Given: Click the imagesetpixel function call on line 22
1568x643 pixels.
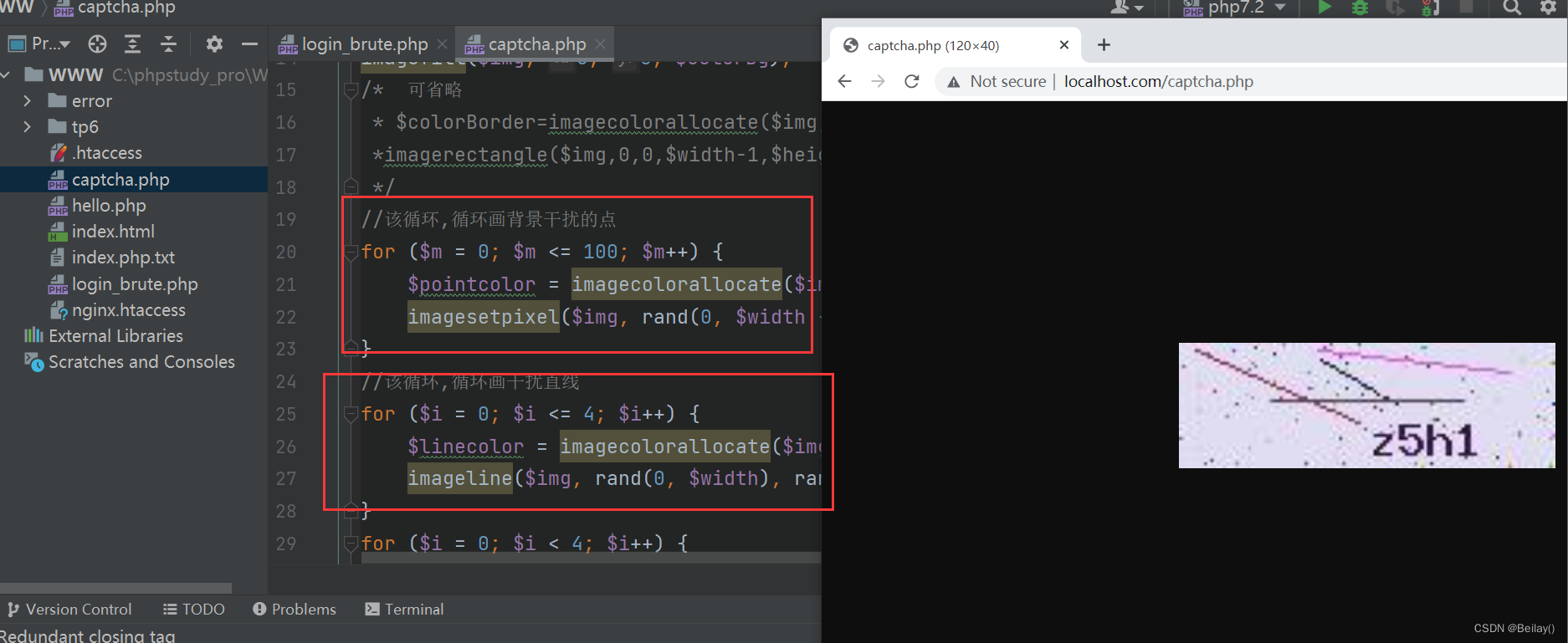Looking at the screenshot, I should pyautogui.click(x=484, y=317).
